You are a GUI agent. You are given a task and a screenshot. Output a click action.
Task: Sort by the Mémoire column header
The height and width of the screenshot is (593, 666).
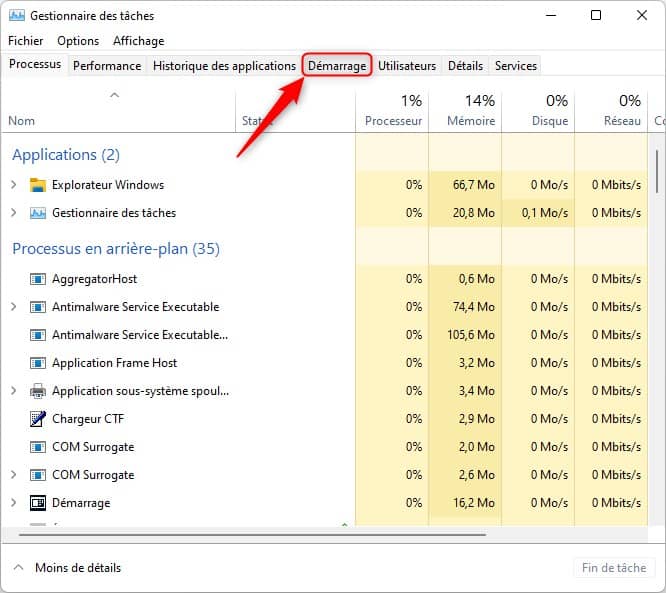466,111
